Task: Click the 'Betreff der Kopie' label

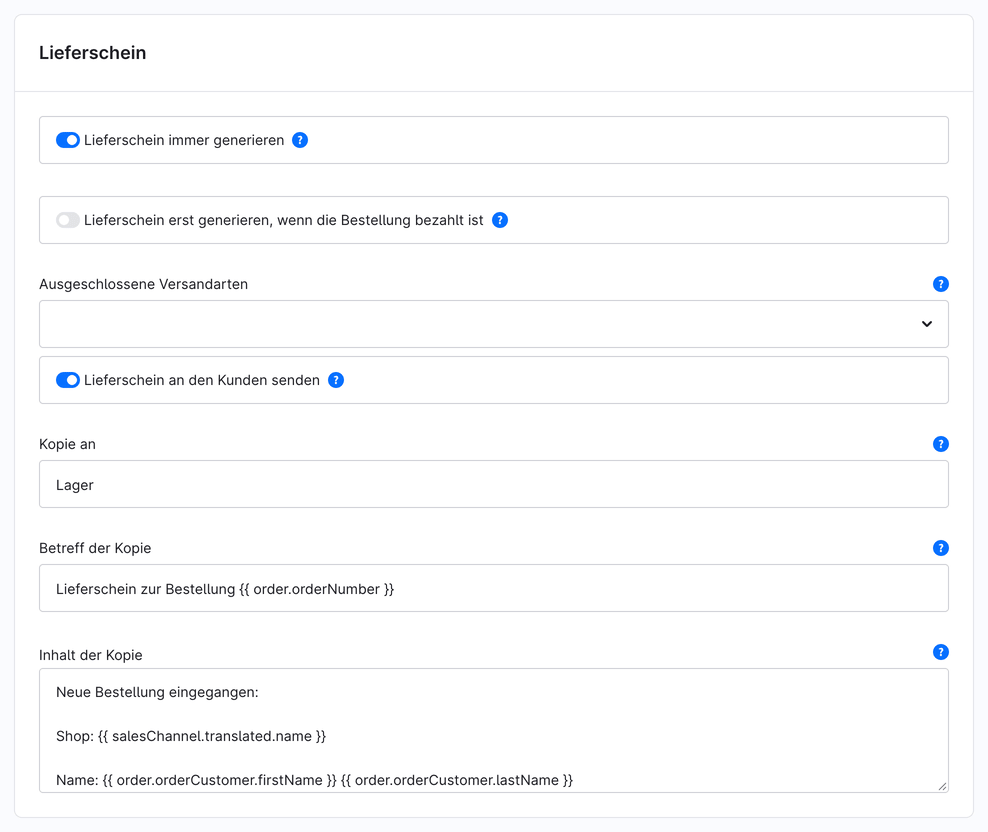Action: point(95,548)
